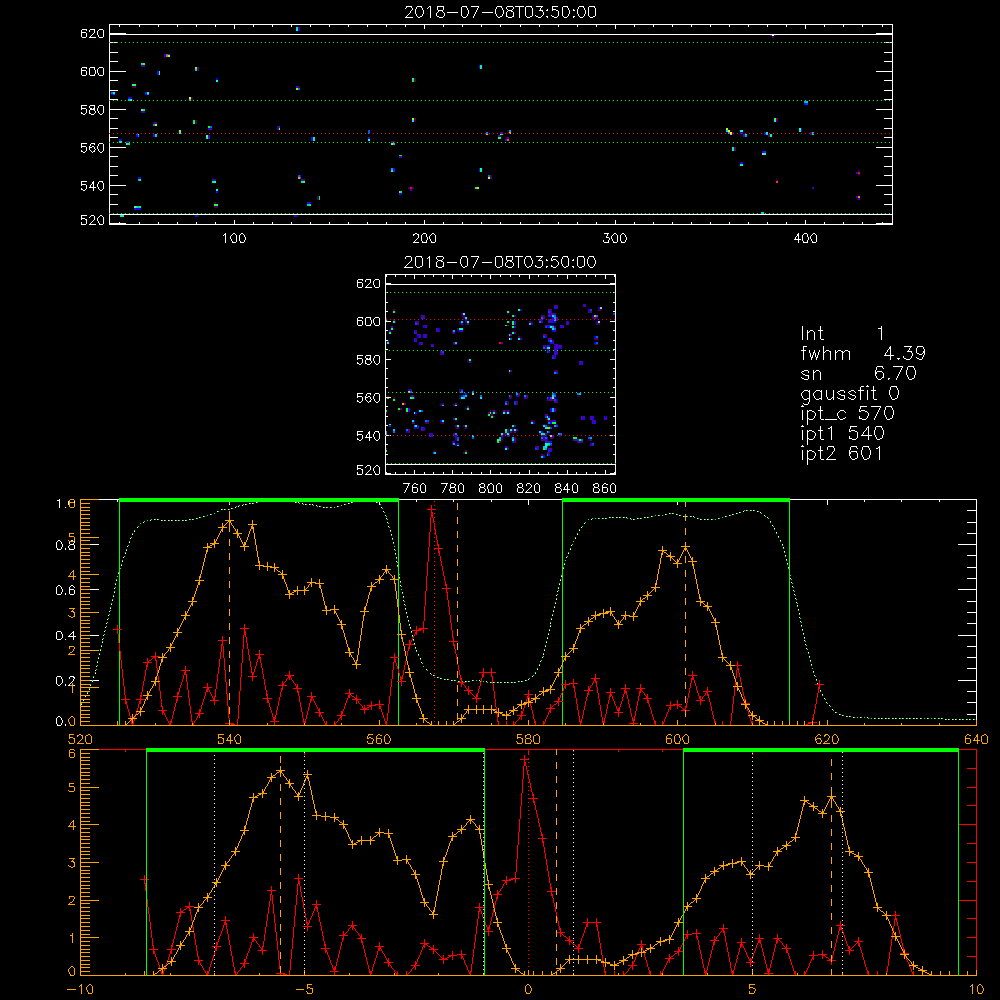The height and width of the screenshot is (1000, 1000).
Task: Click x-axis label 400 on wide scatter plot
Action: (x=805, y=239)
